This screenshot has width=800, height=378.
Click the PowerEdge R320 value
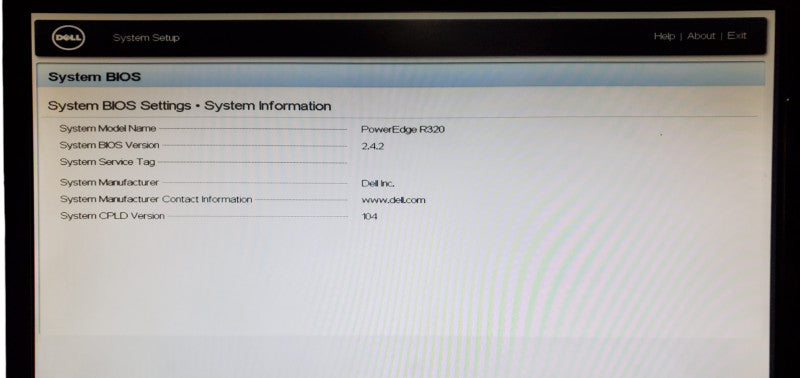403,130
